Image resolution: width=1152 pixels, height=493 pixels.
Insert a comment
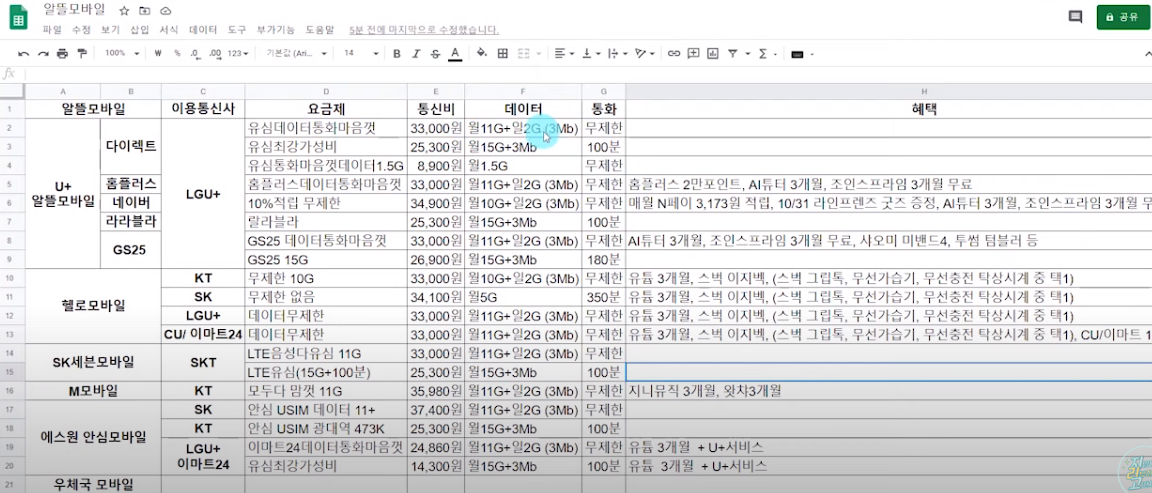693,54
